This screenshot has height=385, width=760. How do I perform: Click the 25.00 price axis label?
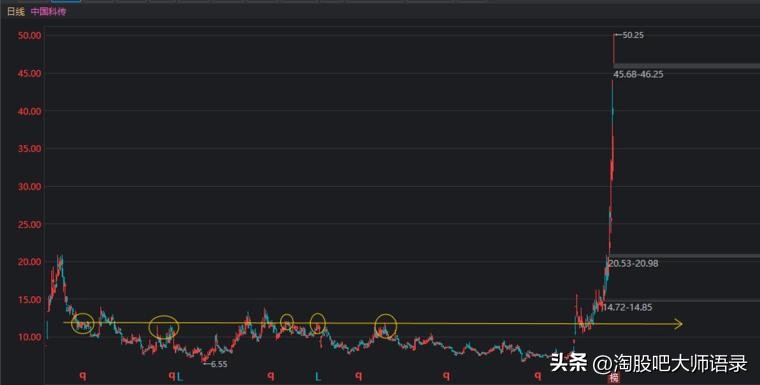(x=30, y=225)
